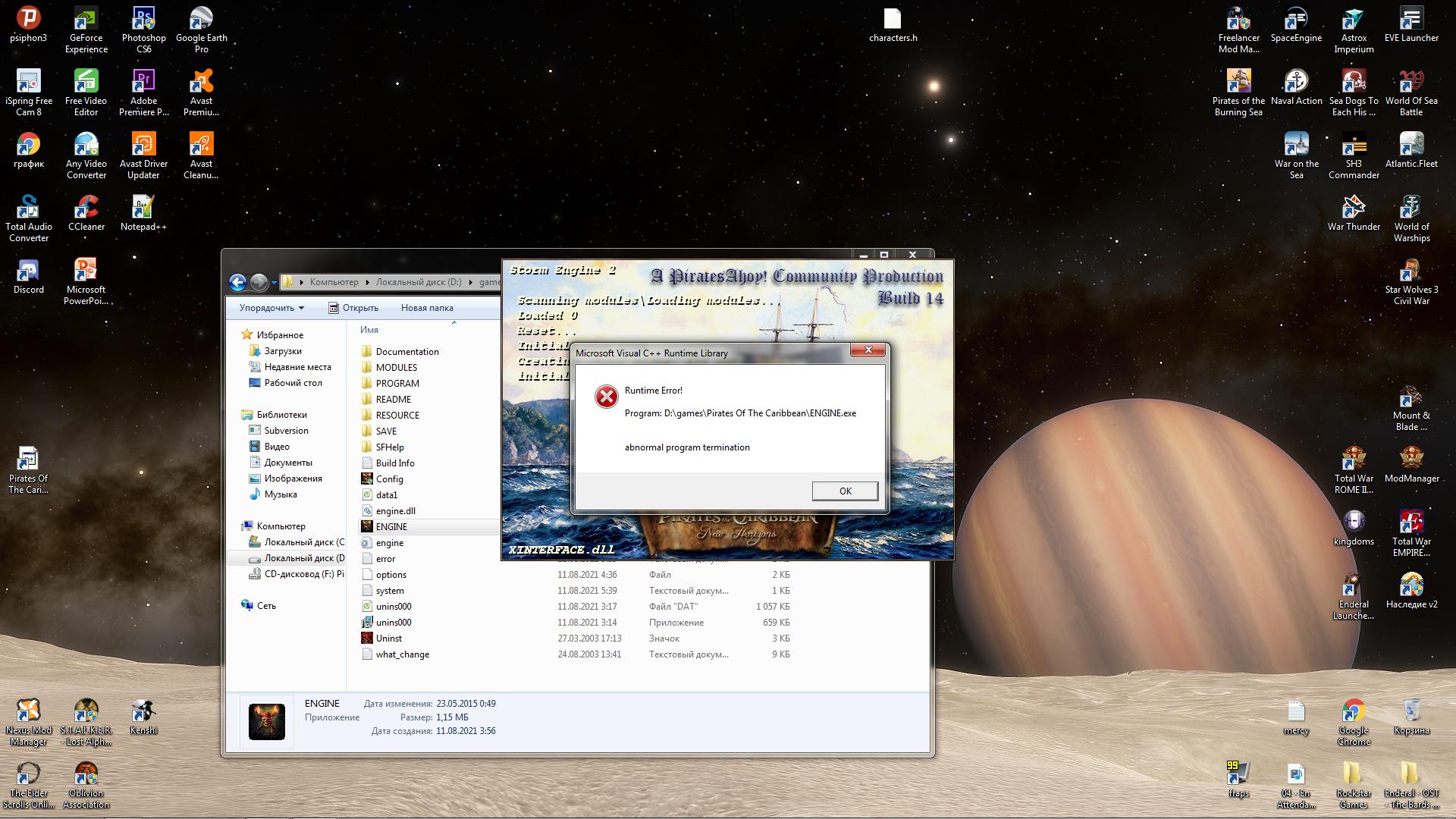
Task: Click ENGINE thumbnail in details pane
Action: pyautogui.click(x=267, y=721)
